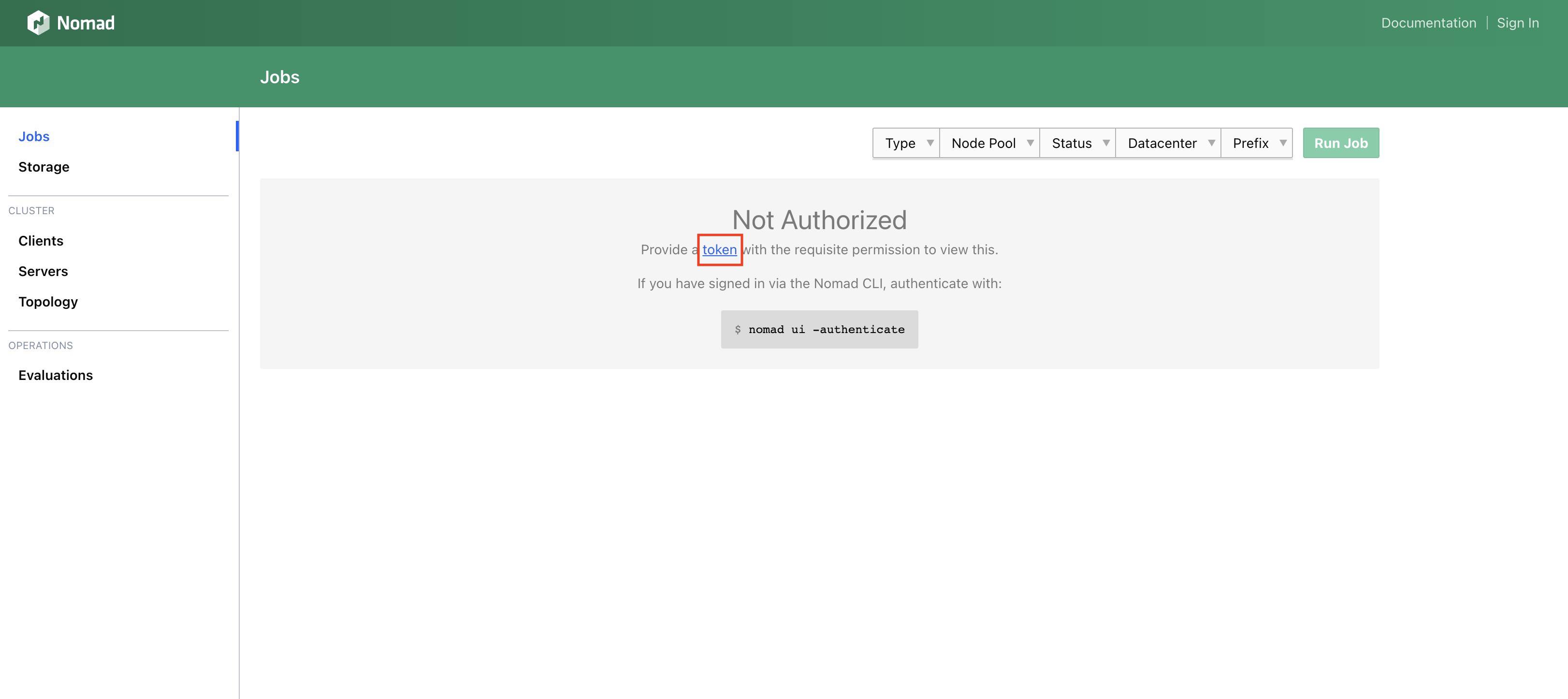Select Jobs in the sidebar
The height and width of the screenshot is (699, 1568).
pos(33,136)
